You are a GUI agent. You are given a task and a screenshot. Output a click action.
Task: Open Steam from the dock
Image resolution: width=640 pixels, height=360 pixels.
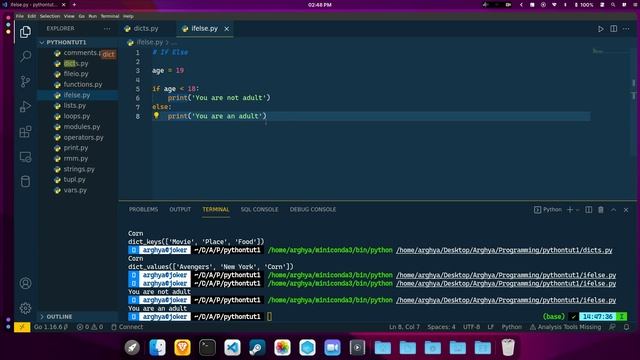(x=257, y=348)
